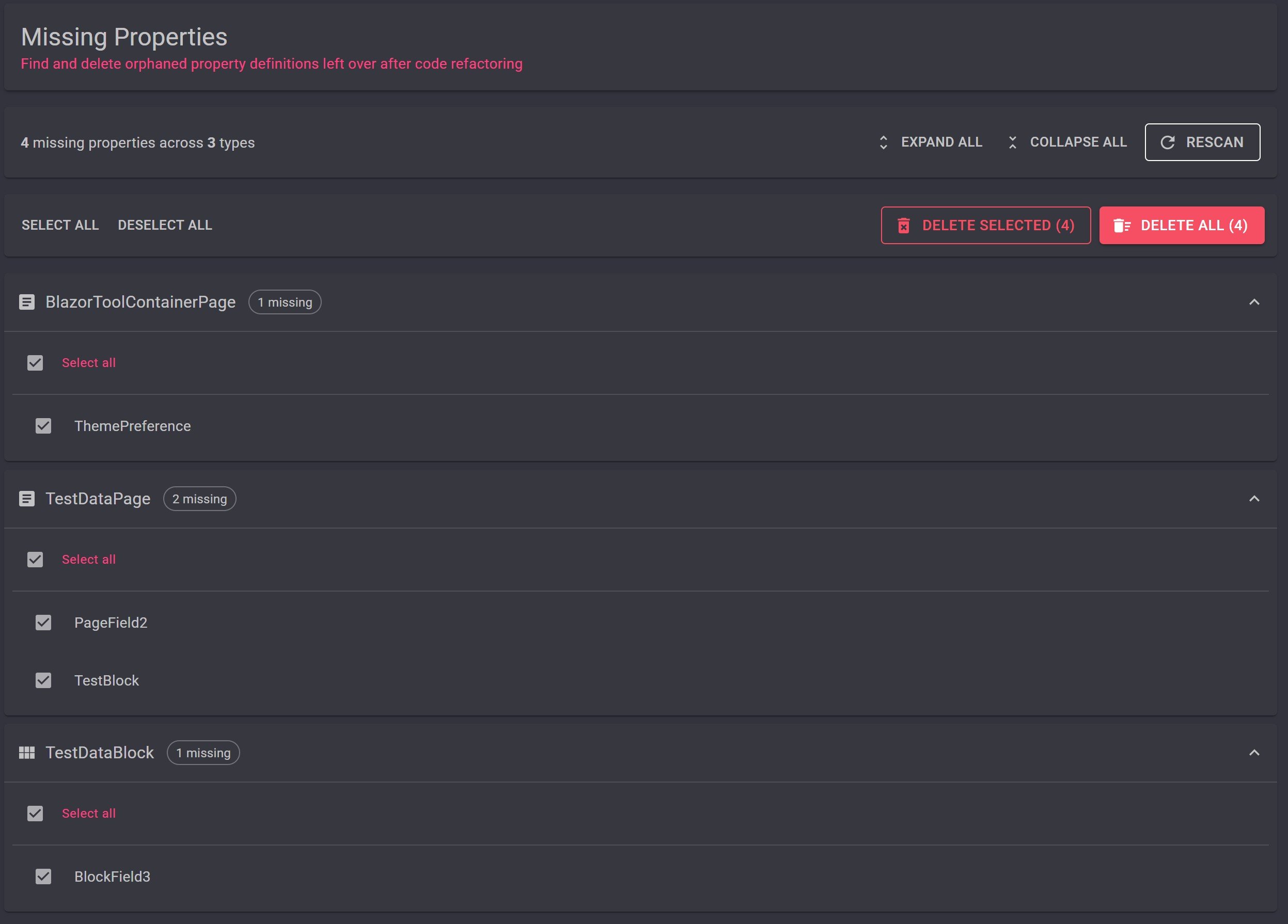The width and height of the screenshot is (1288, 924).
Task: Uncheck Select all under TestDataPage
Action: coord(35,560)
